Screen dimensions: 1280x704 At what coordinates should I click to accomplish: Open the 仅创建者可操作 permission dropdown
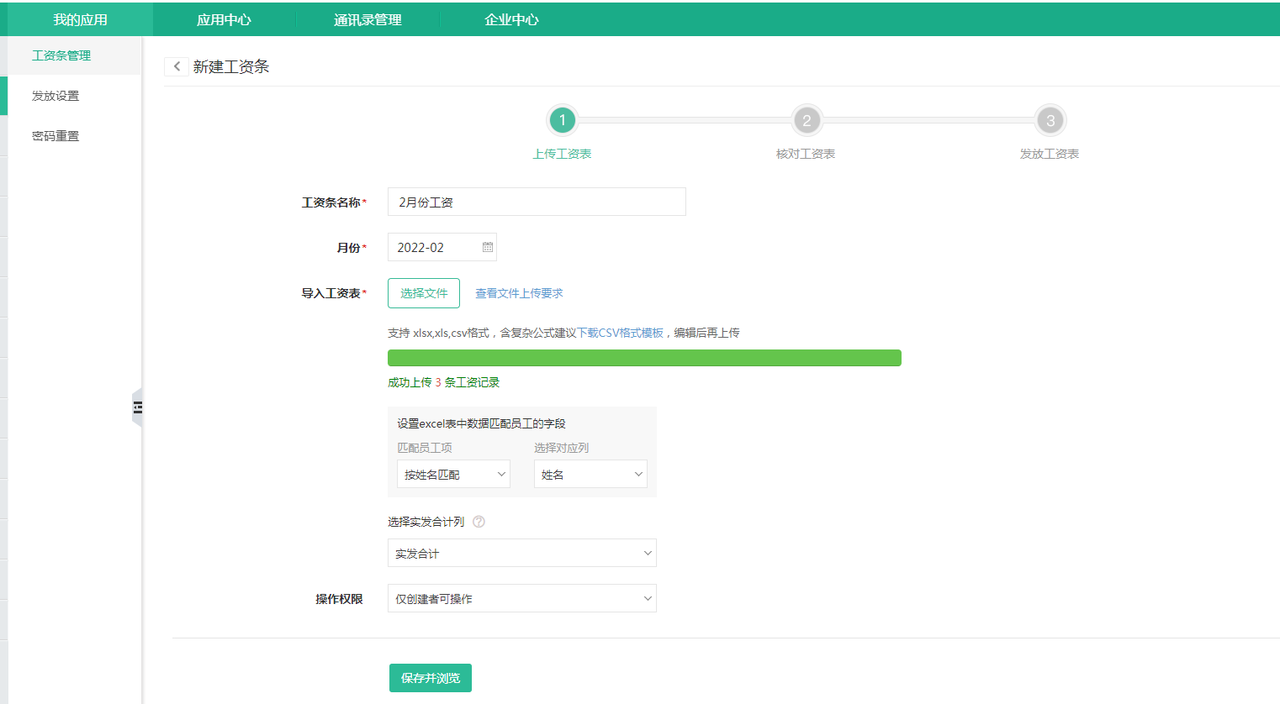522,598
